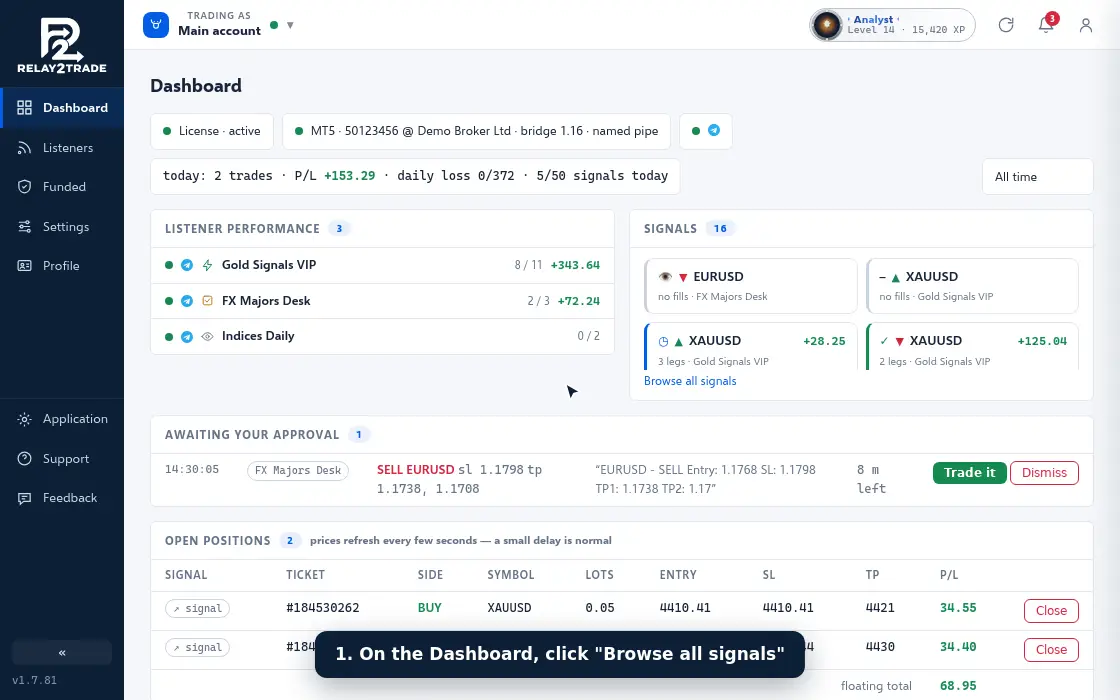
Task: Close the position with P/L 34.40
Action: [x=1051, y=649]
